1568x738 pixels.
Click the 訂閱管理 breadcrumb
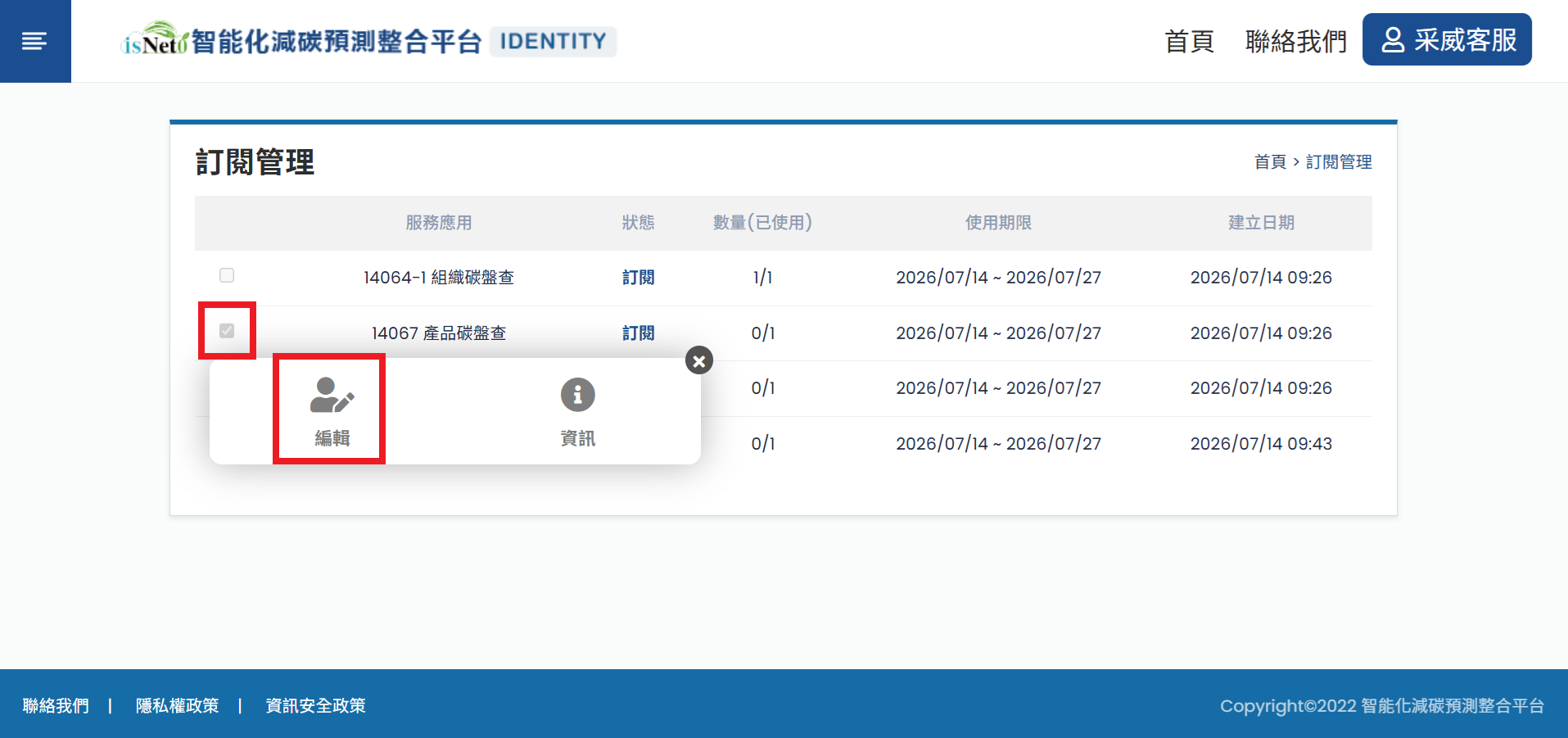1339,162
